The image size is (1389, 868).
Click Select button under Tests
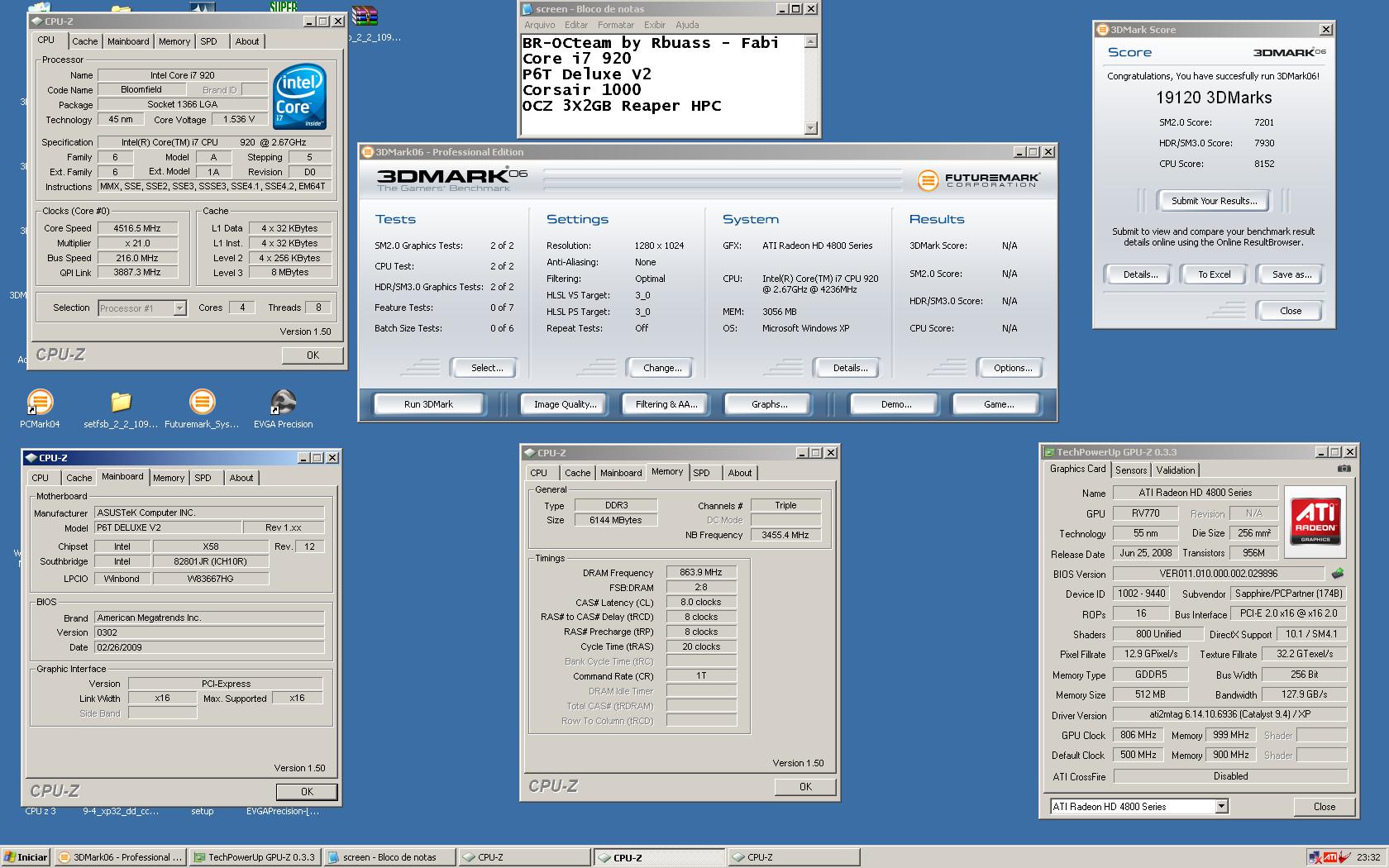[486, 368]
